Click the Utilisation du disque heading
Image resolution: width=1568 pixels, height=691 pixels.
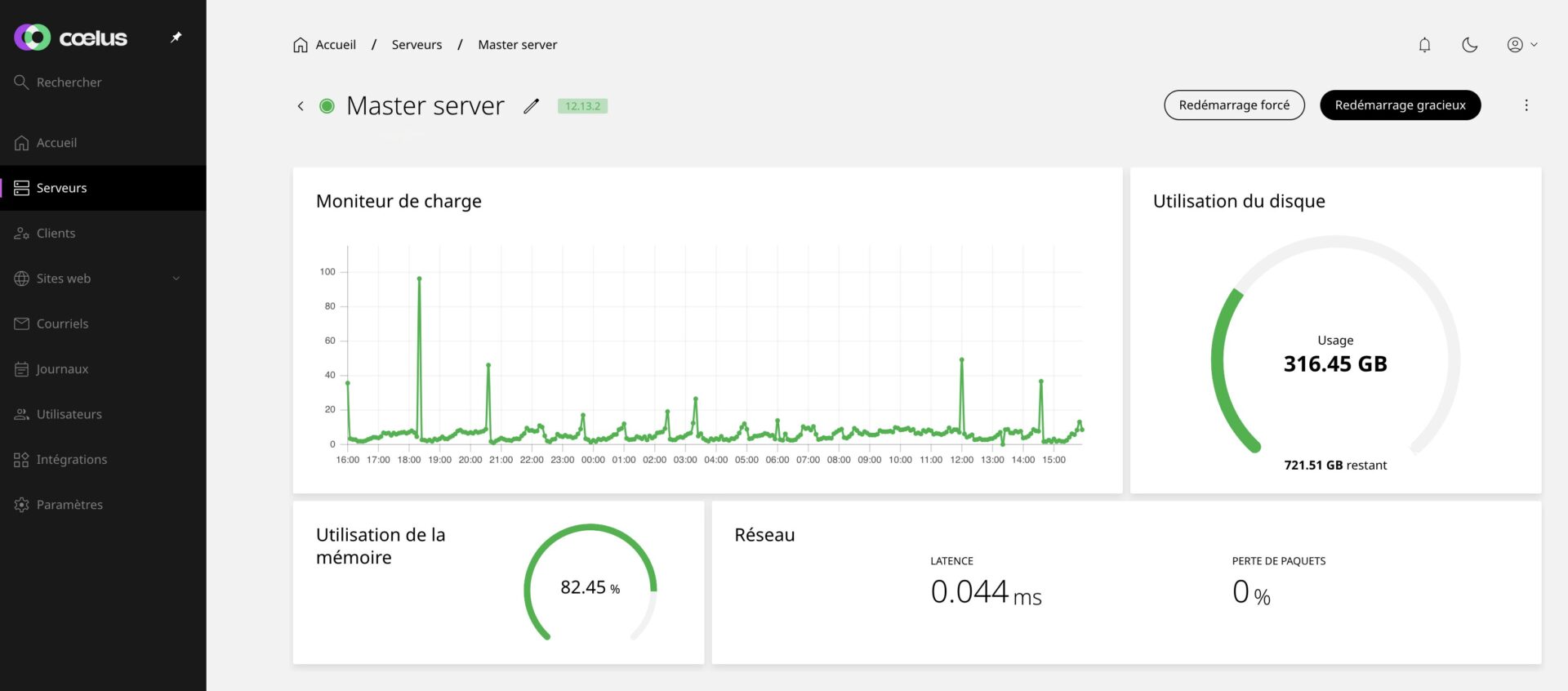(x=1239, y=201)
